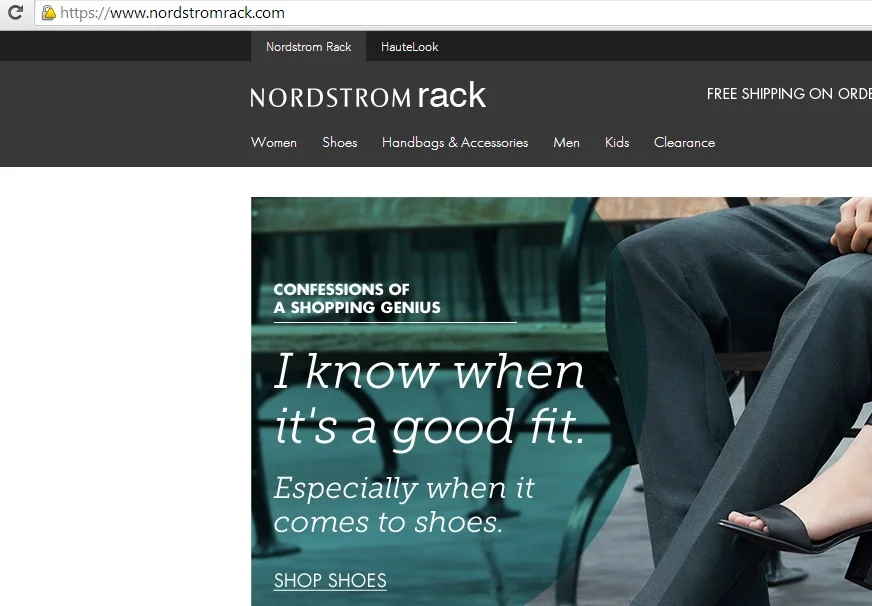The height and width of the screenshot is (606, 872).
Task: Click the browser reload icon
Action: pos(15,12)
